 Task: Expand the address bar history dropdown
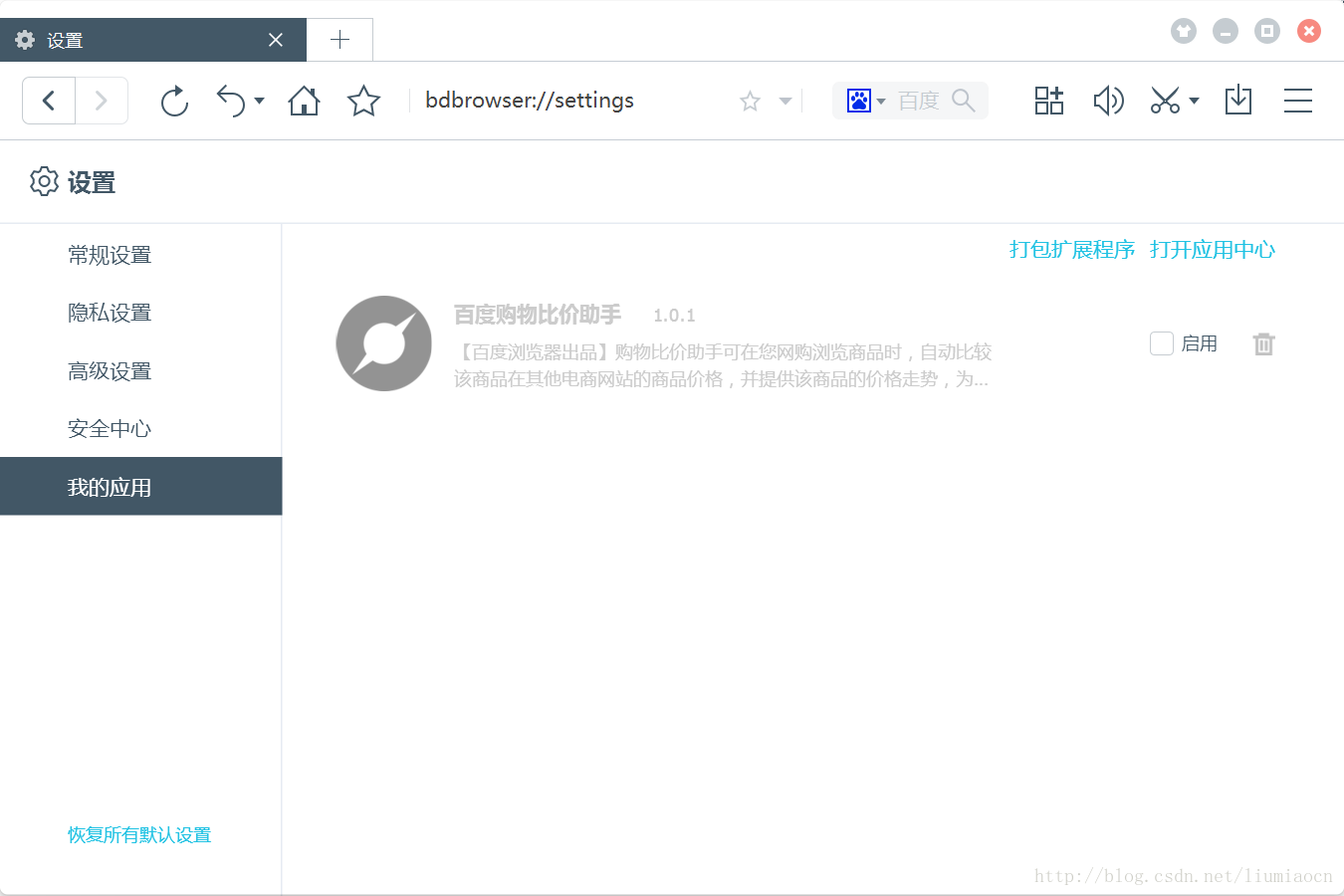[x=785, y=101]
